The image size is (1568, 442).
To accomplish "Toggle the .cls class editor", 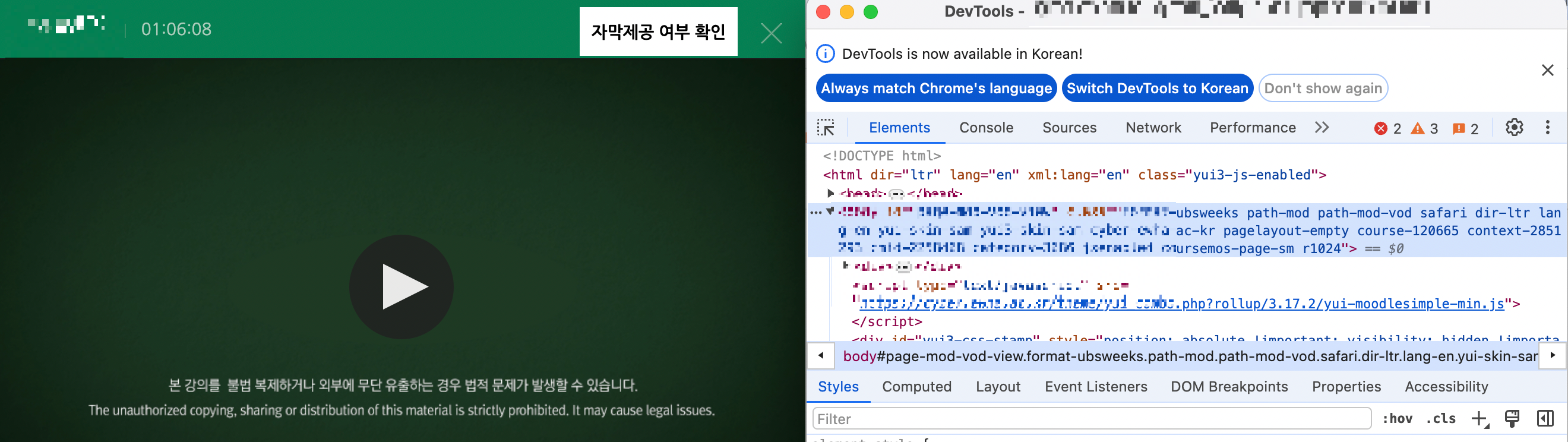I will point(1441,419).
